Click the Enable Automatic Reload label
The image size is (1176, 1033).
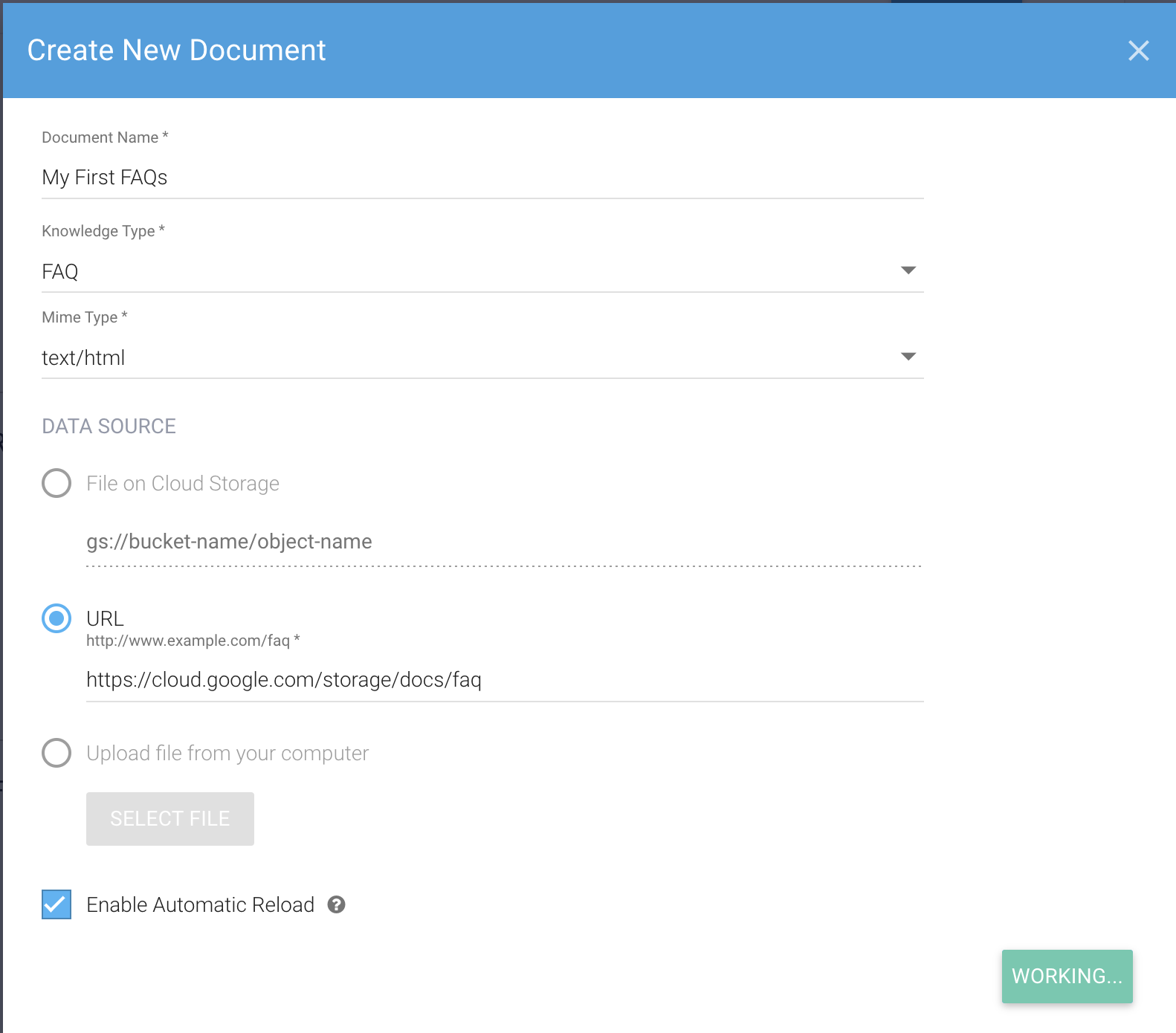coord(200,904)
